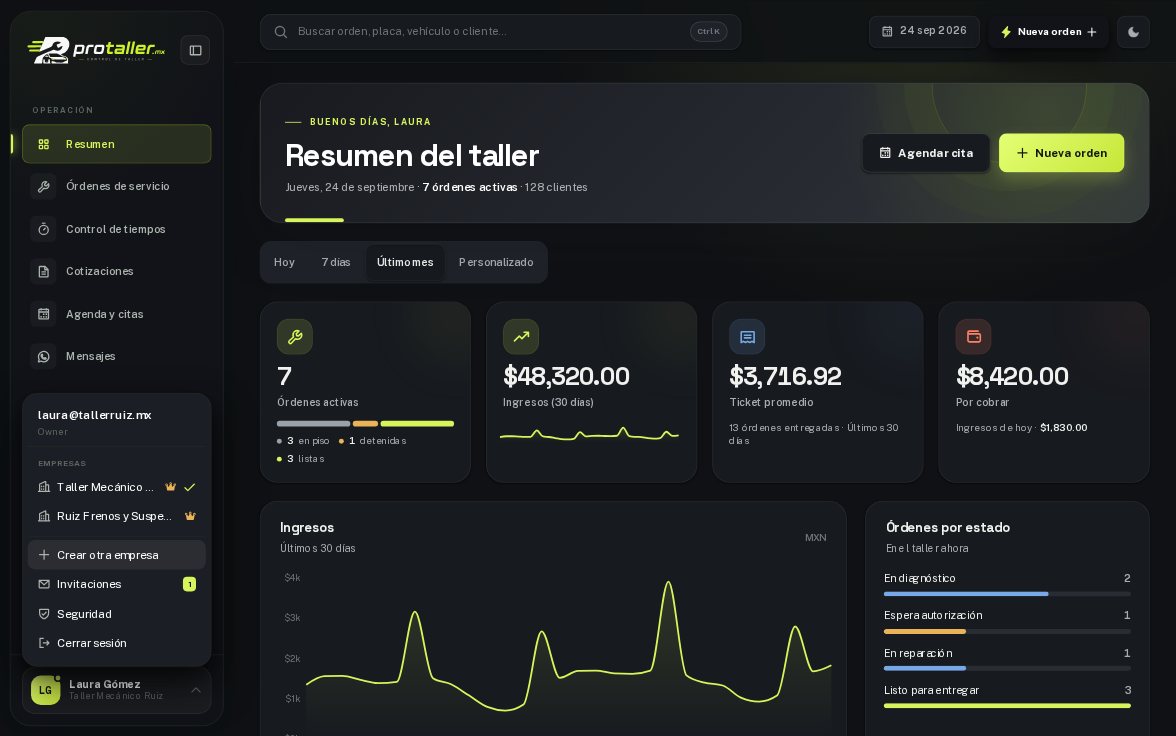Click the Agendar cita button

click(x=926, y=153)
